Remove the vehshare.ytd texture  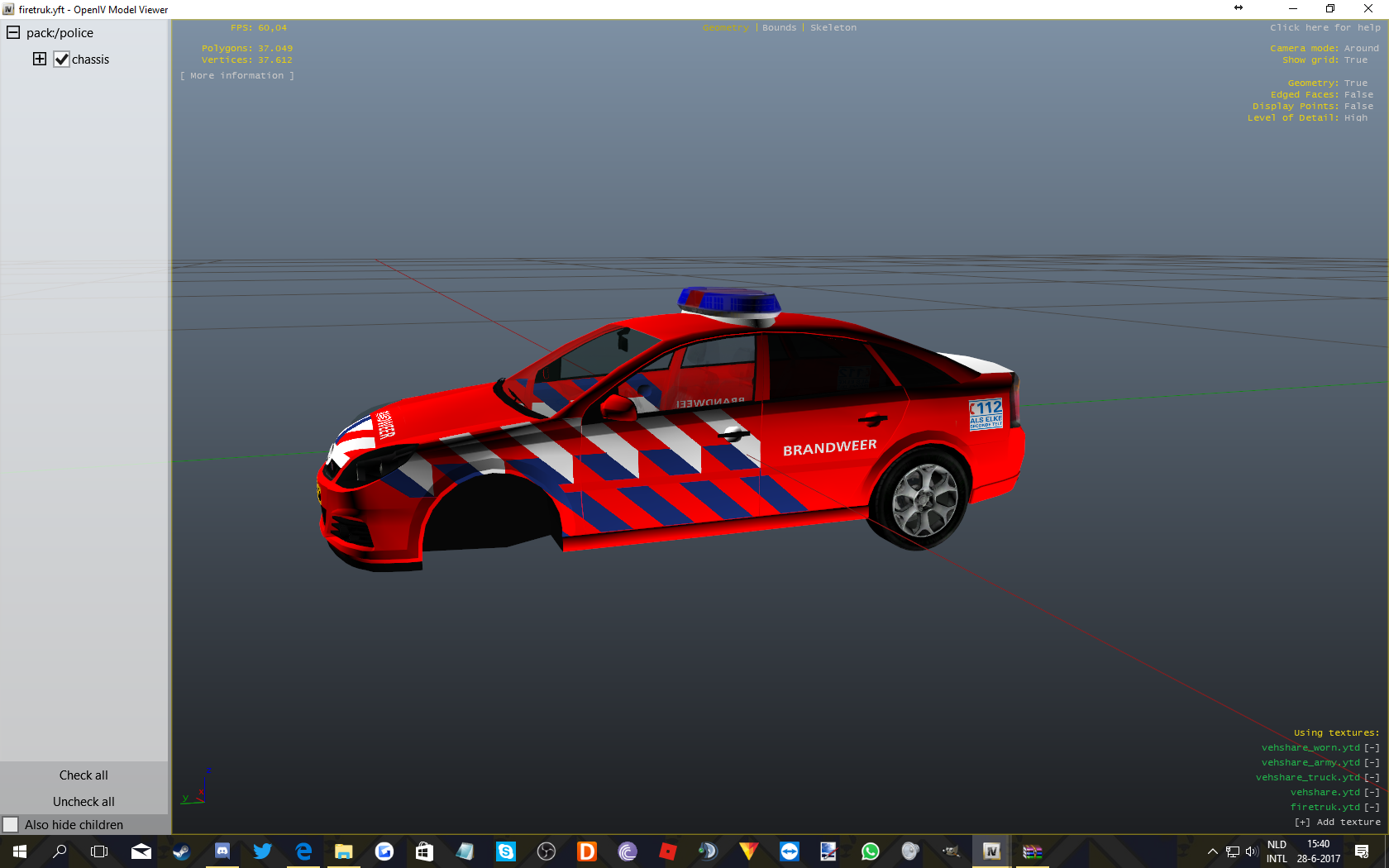point(1372,792)
